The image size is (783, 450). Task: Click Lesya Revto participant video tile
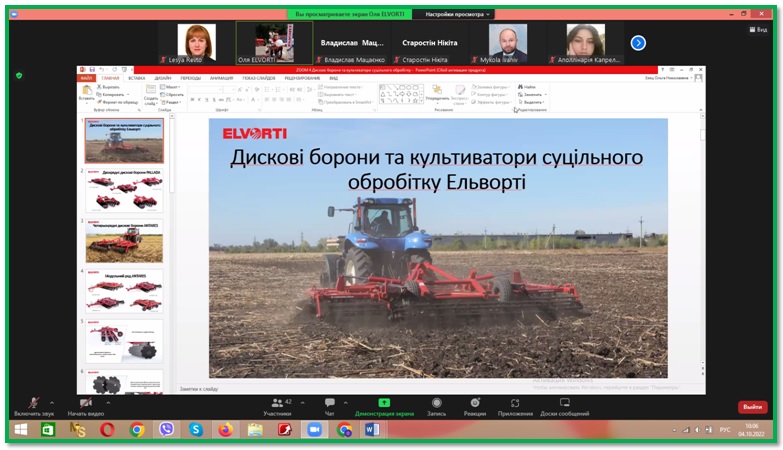tap(197, 43)
